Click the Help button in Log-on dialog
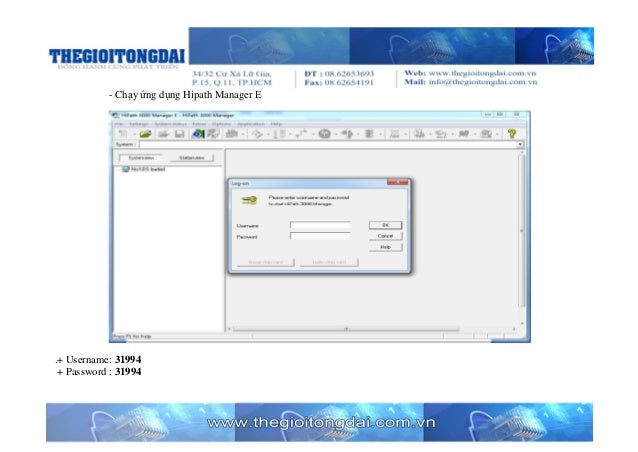The image size is (638, 452). click(385, 247)
